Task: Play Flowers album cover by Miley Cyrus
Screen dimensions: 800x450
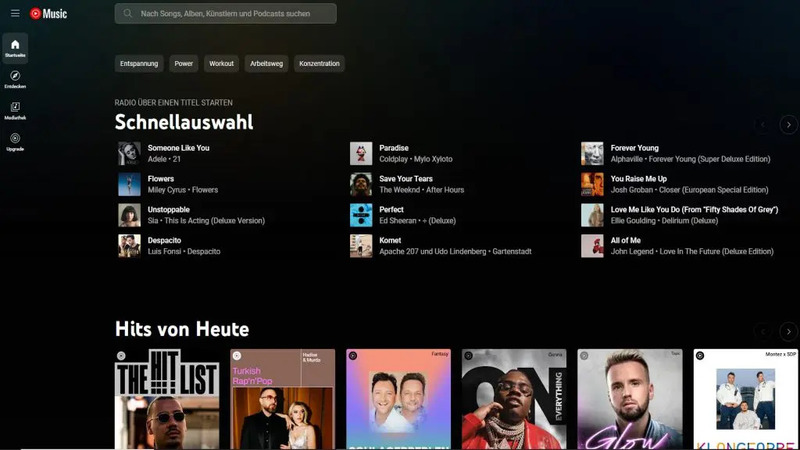Action: click(129, 184)
